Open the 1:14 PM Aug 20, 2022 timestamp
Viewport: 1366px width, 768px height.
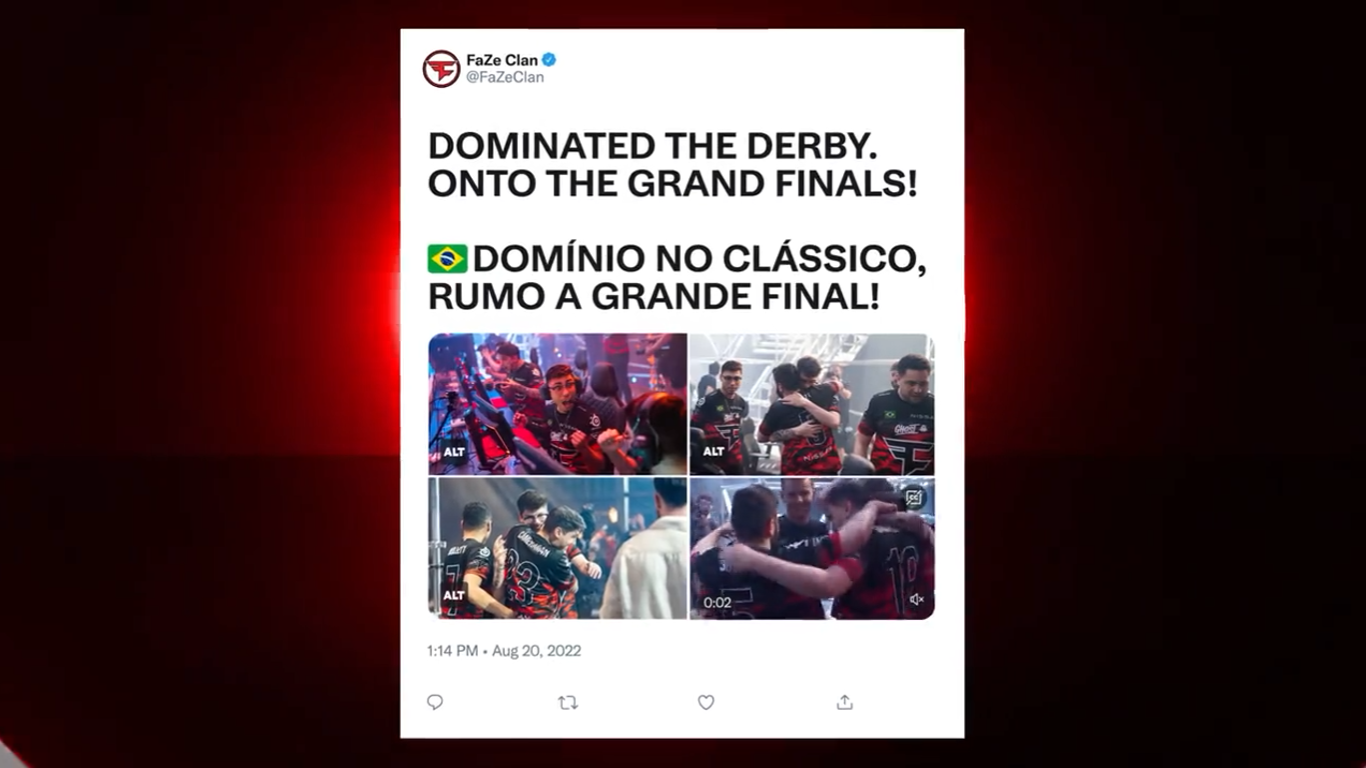tap(504, 651)
